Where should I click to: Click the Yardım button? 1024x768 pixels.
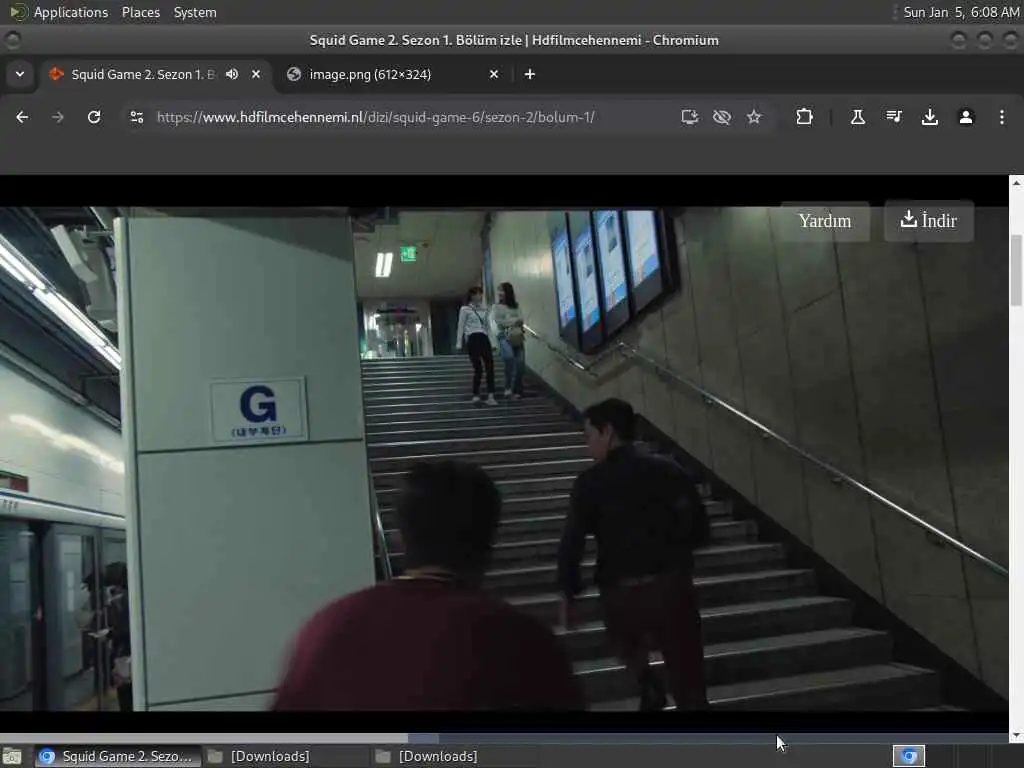click(x=825, y=221)
